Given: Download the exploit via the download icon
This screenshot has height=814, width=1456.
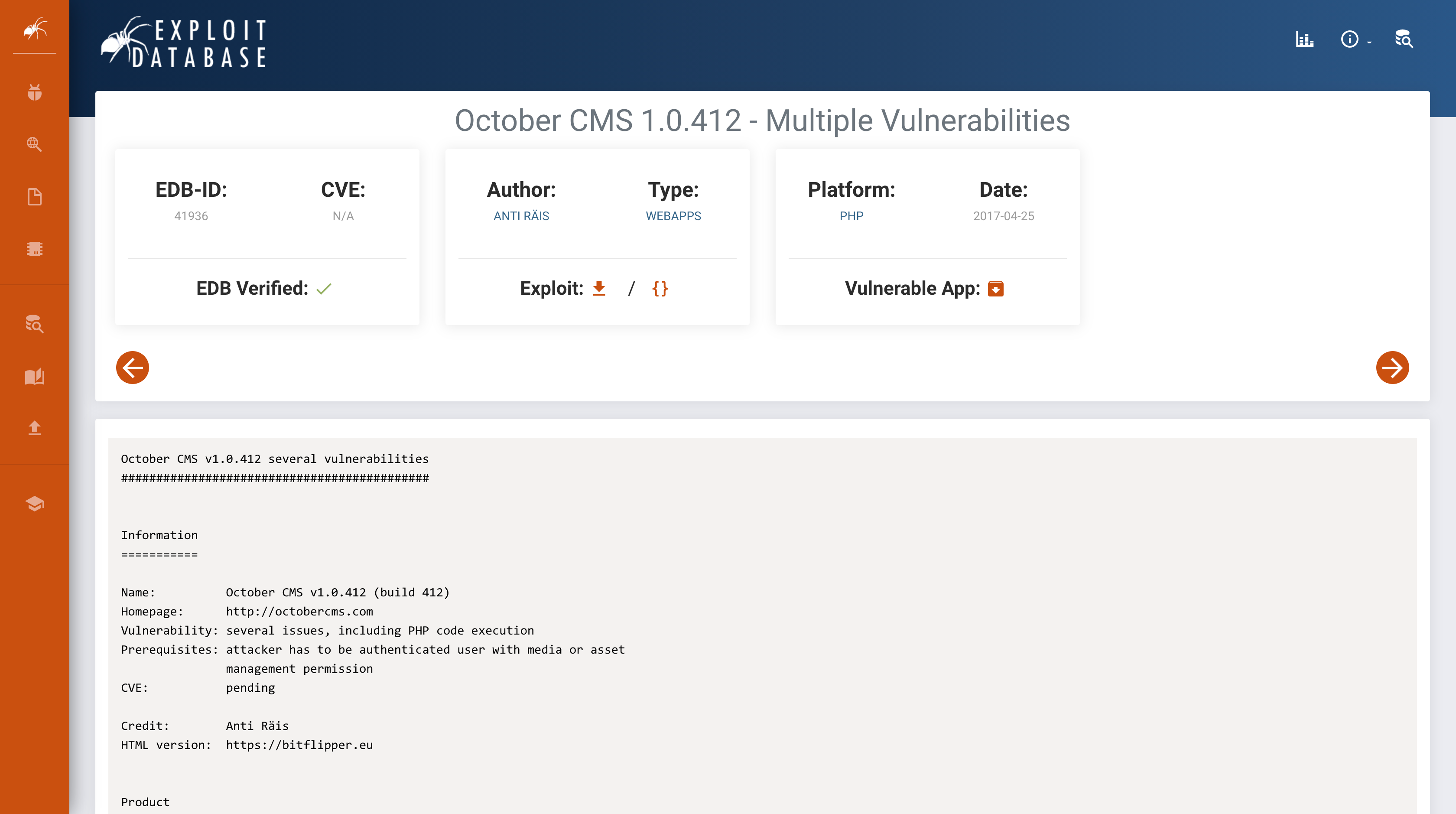Looking at the screenshot, I should click(x=598, y=288).
